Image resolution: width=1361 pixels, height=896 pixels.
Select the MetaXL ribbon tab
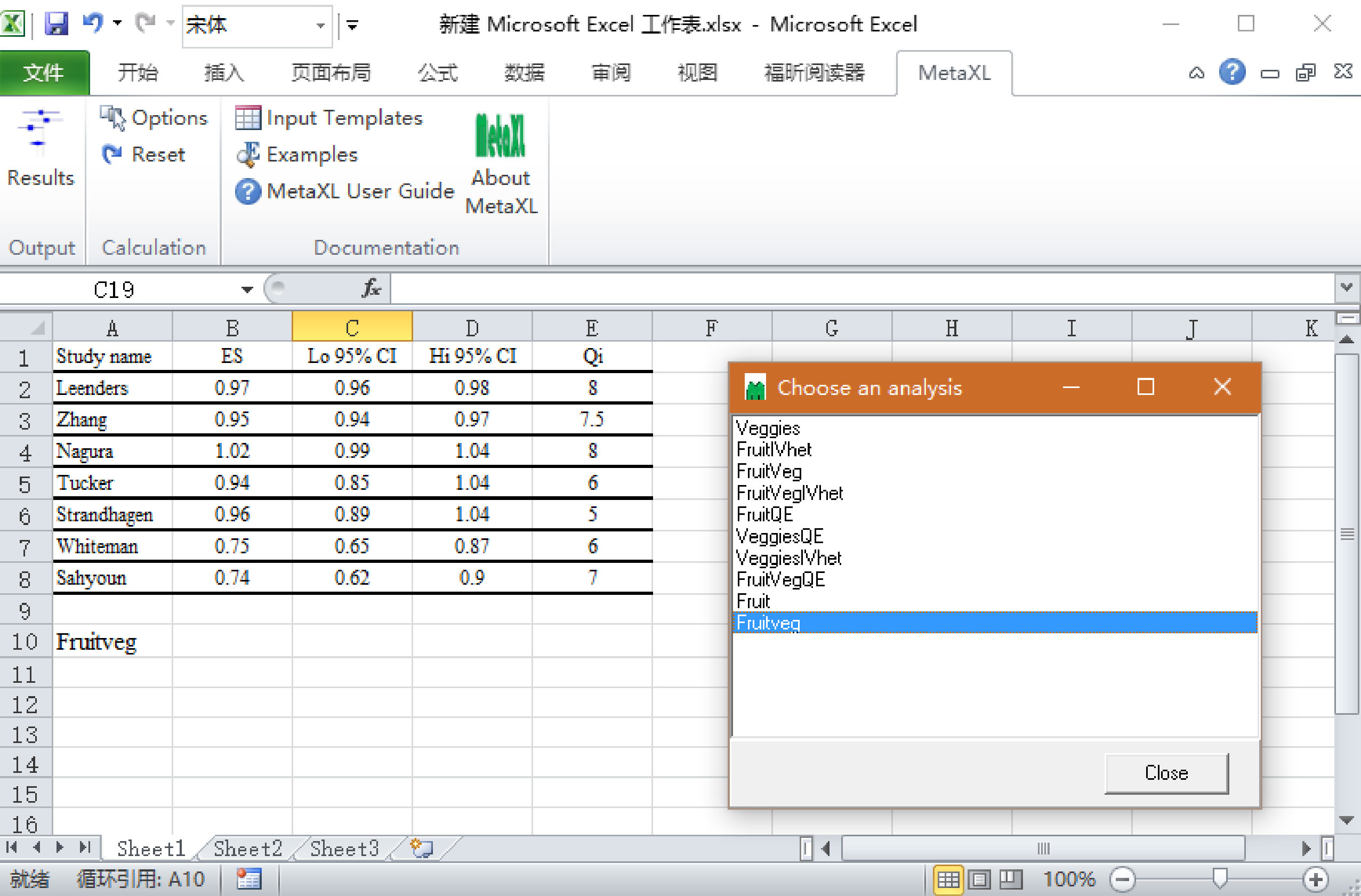[x=954, y=72]
